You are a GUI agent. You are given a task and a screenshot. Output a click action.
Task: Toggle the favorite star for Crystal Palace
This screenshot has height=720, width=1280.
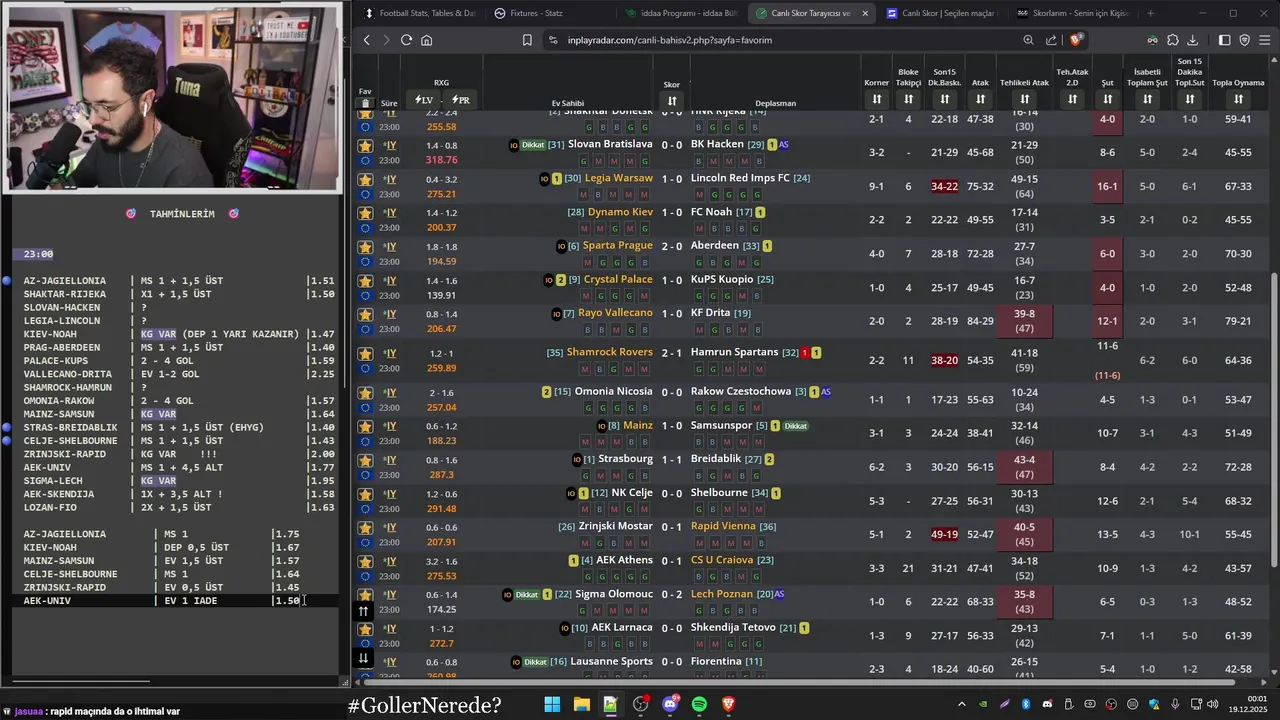(x=365, y=281)
